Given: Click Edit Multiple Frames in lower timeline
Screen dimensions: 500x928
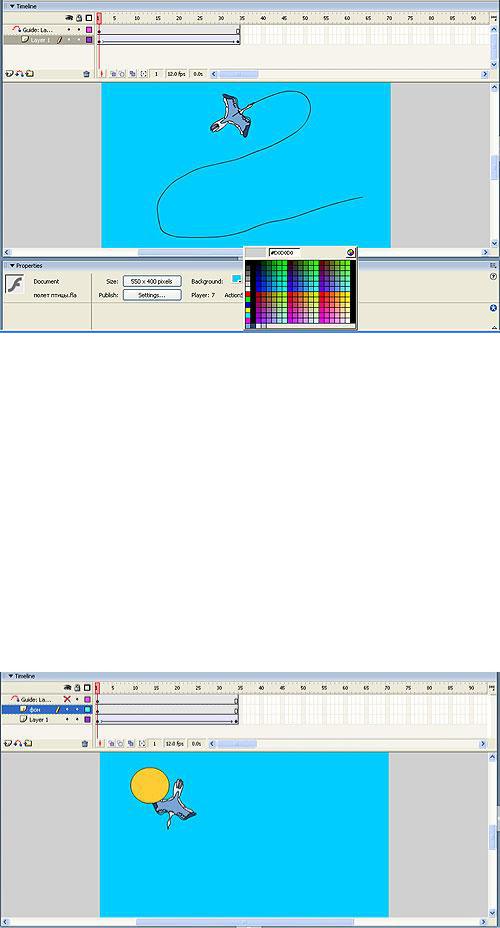Looking at the screenshot, I should [131, 744].
